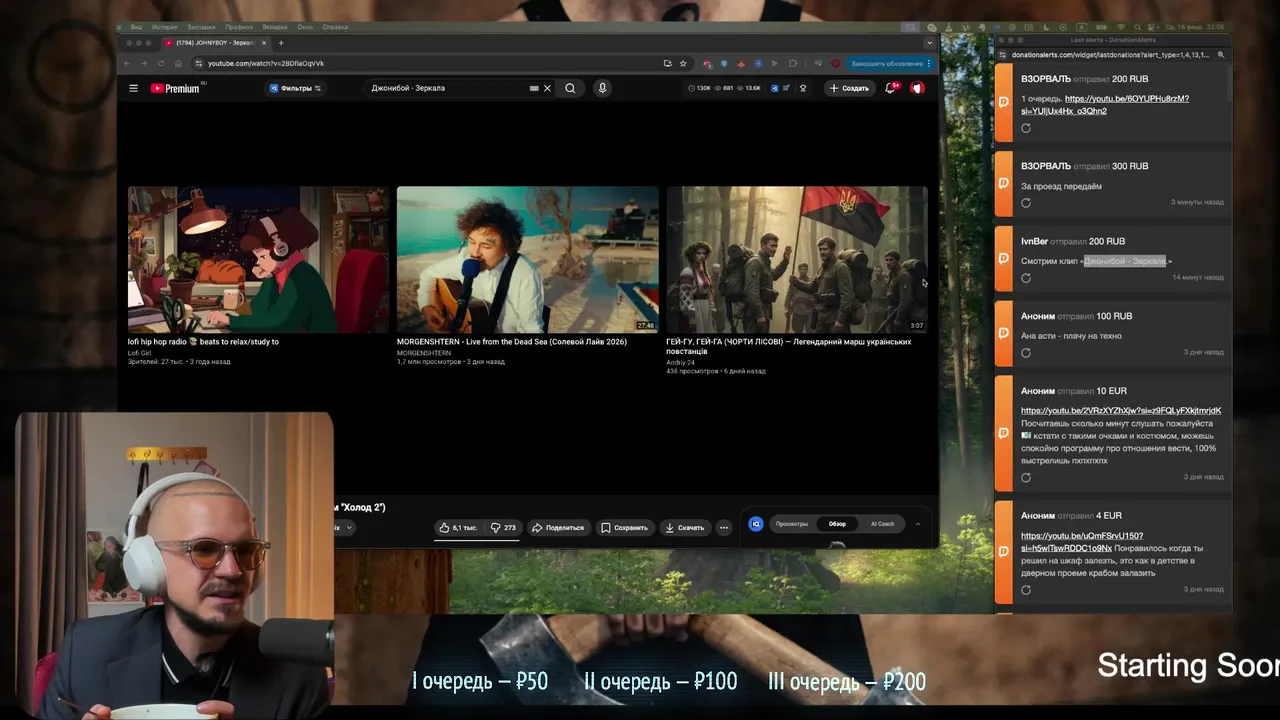Viewport: 1280px width, 720px height.
Task: Go to YouTube Premium home logo
Action: [175, 88]
